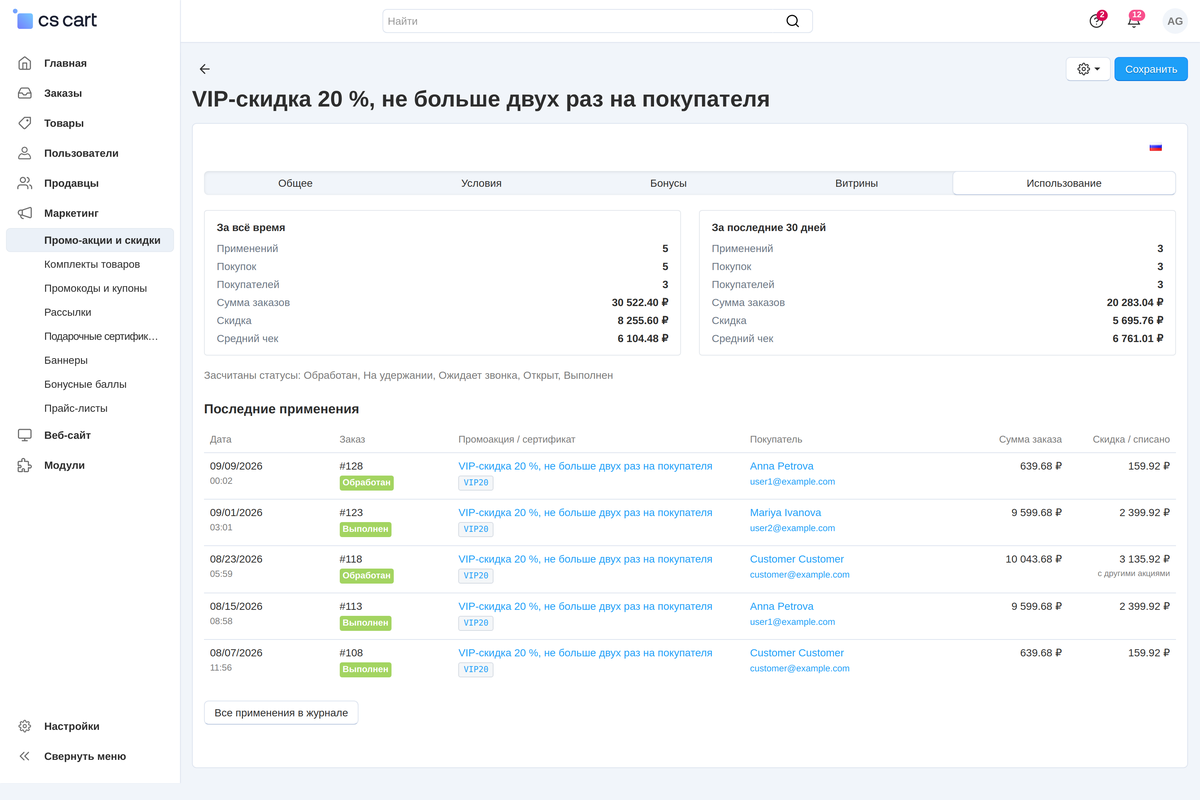
Task: Open order #128 link
Action: tap(351, 466)
